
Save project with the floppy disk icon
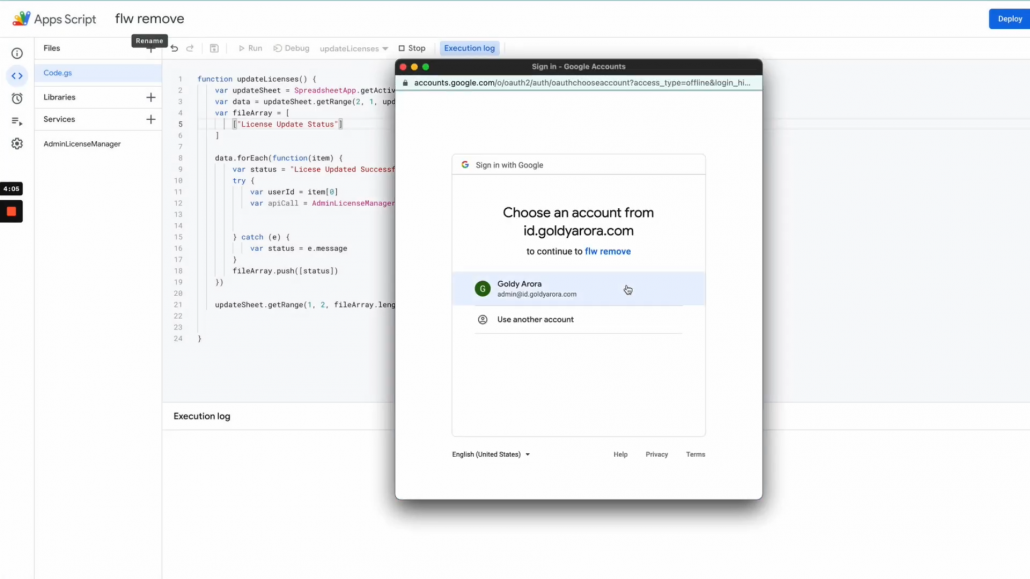[214, 48]
